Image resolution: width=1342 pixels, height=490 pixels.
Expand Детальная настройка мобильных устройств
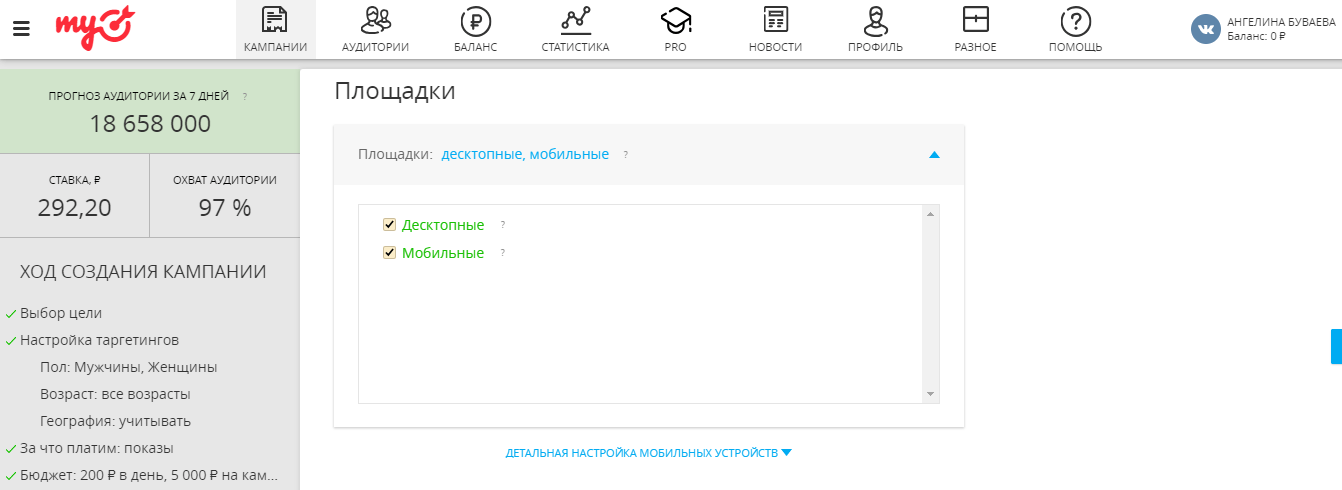point(648,453)
